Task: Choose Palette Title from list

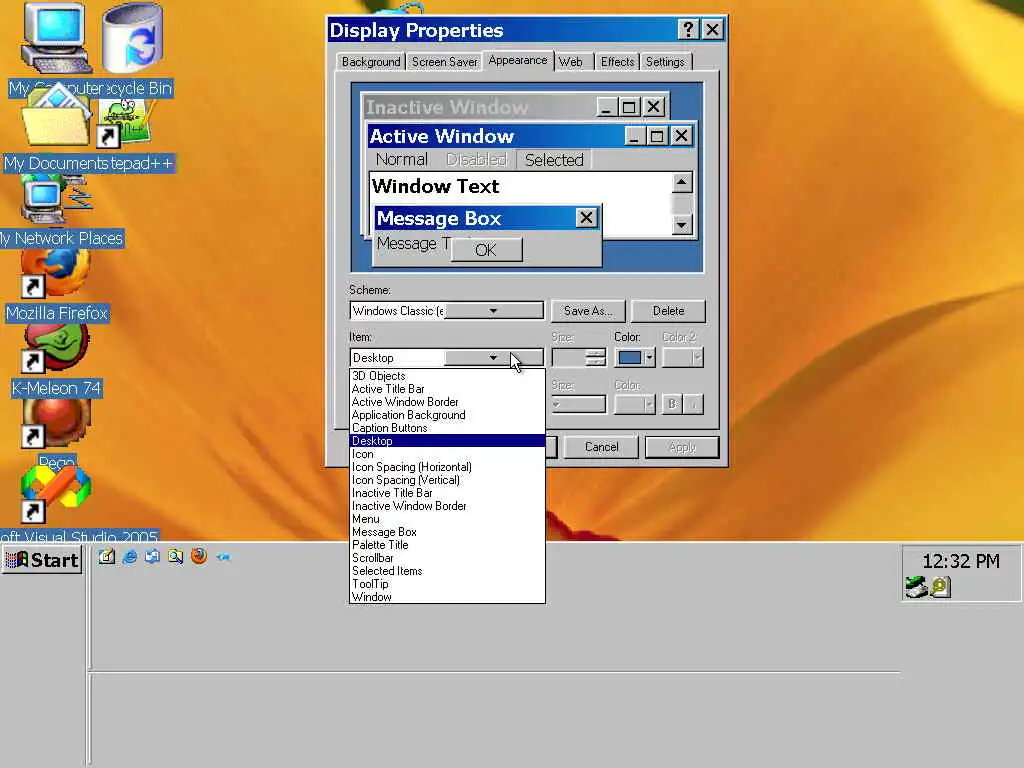Action: click(447, 545)
